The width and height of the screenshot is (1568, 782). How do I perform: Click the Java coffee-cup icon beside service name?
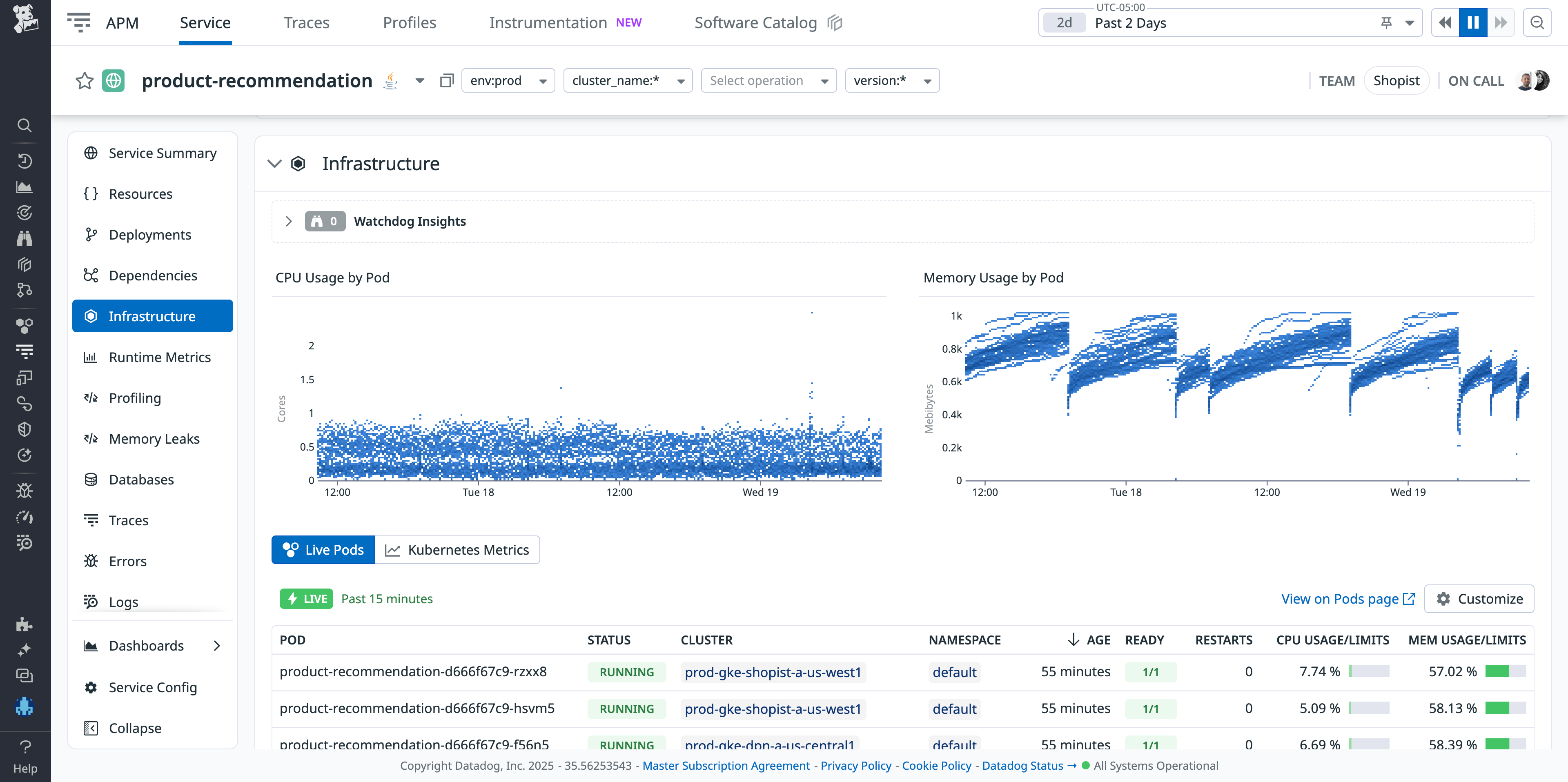coord(390,80)
